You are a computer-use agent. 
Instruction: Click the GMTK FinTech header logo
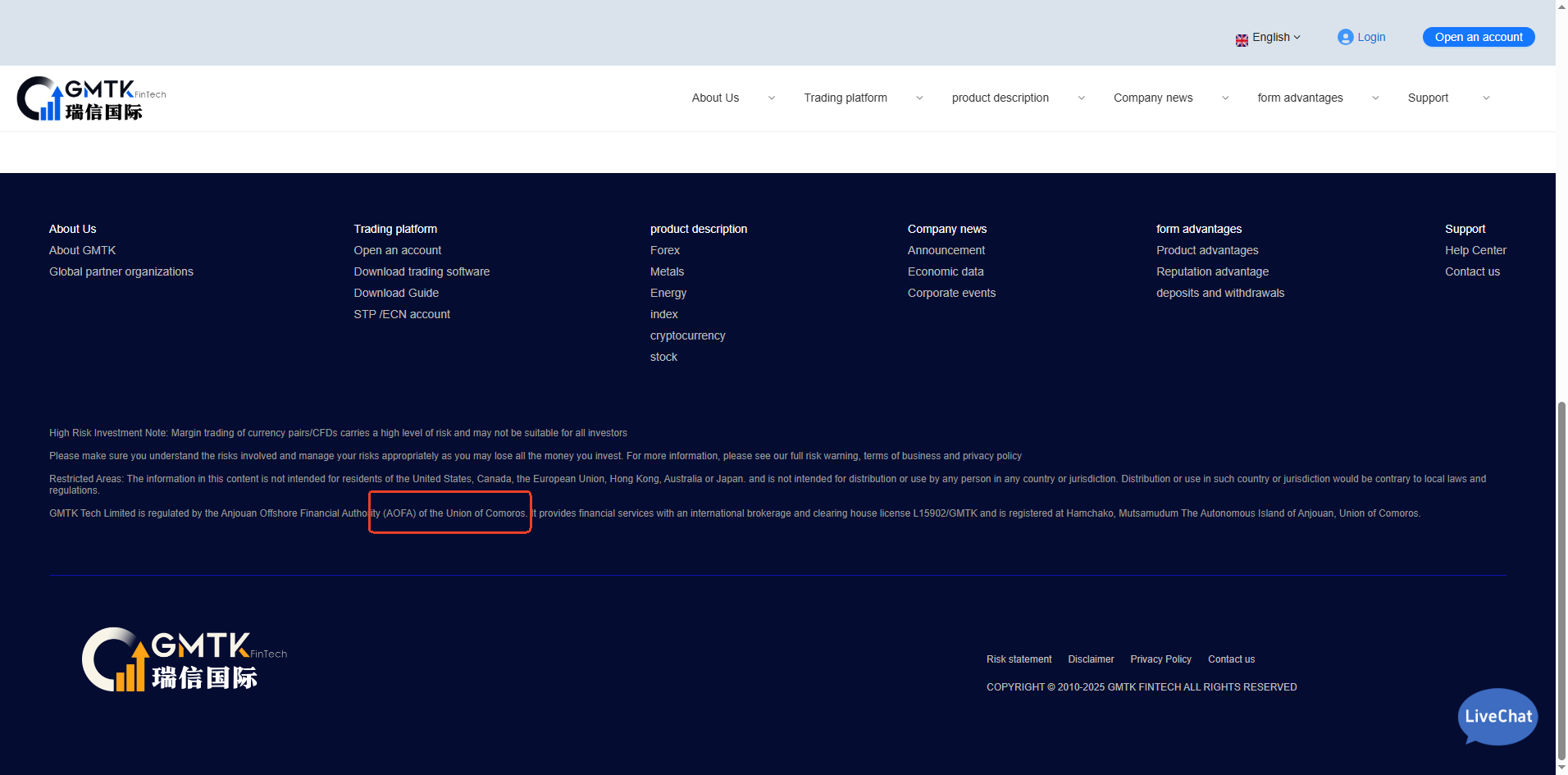(x=91, y=99)
